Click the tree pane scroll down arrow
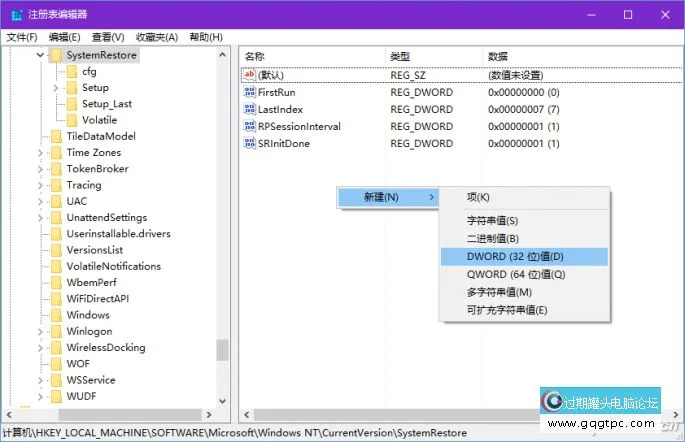Image resolution: width=685 pixels, height=442 pixels. 222,401
